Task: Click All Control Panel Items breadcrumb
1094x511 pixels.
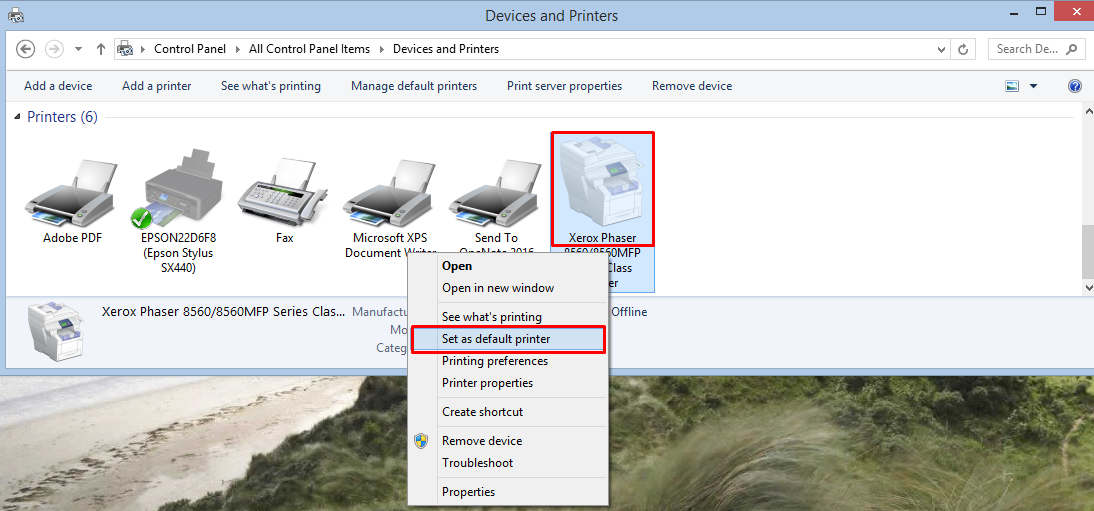Action: (x=309, y=49)
